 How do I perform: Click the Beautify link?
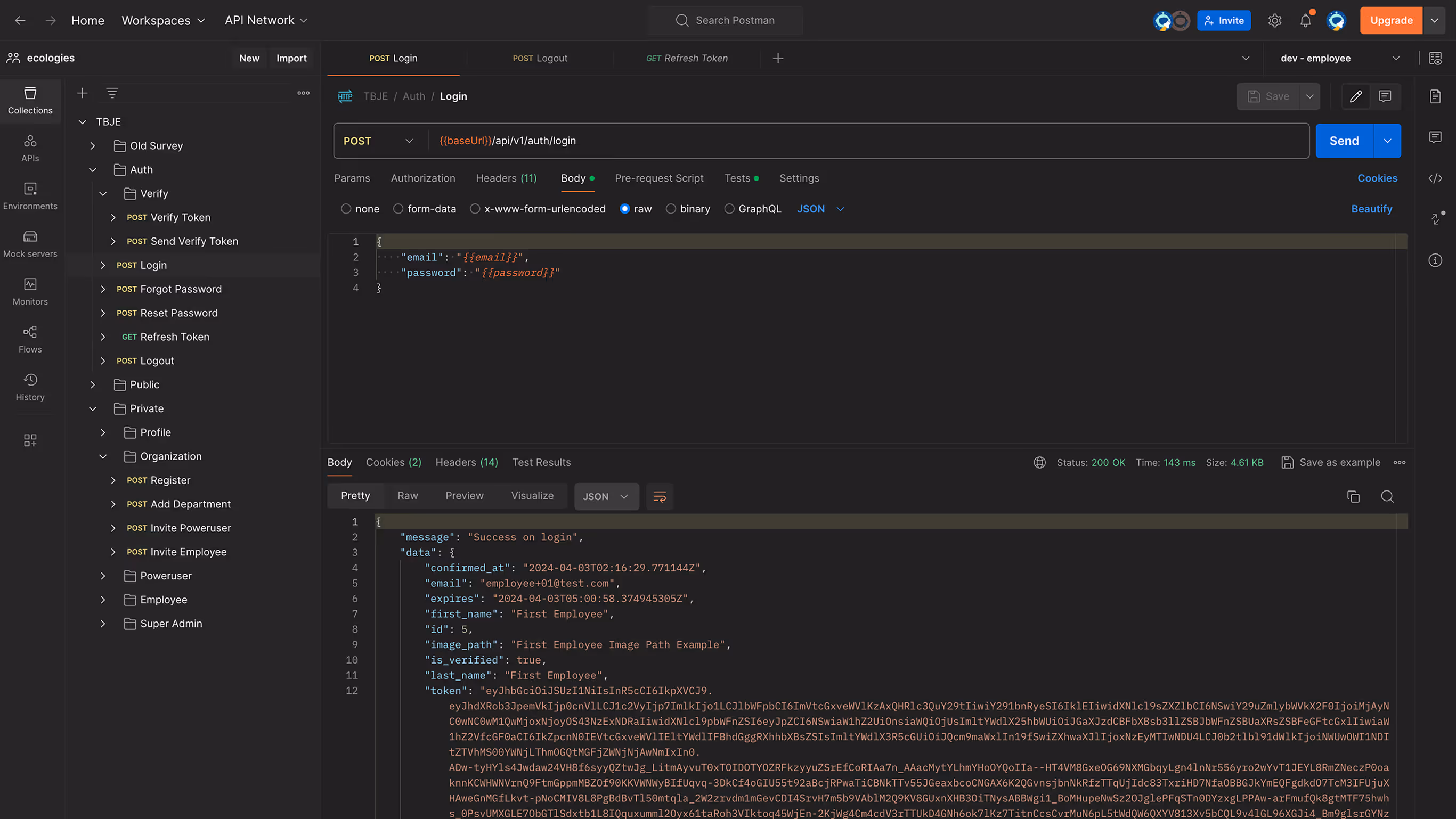[x=1371, y=209]
